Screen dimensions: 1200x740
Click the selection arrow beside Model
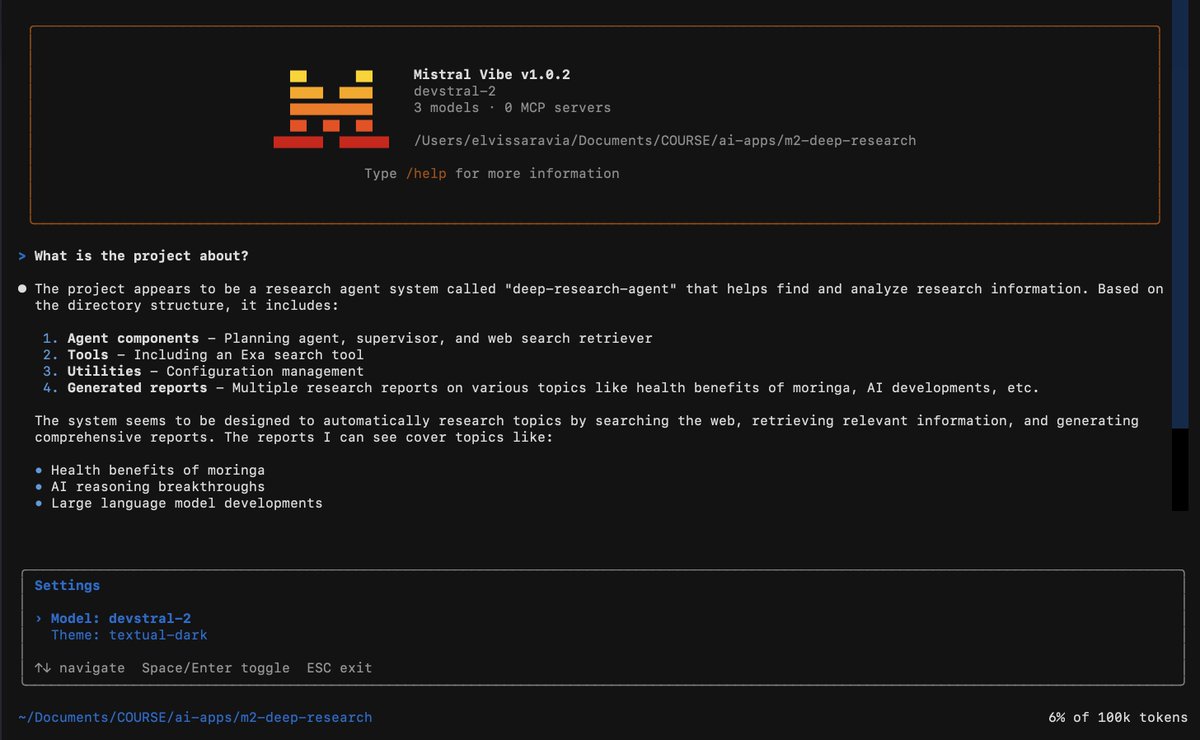pos(39,619)
